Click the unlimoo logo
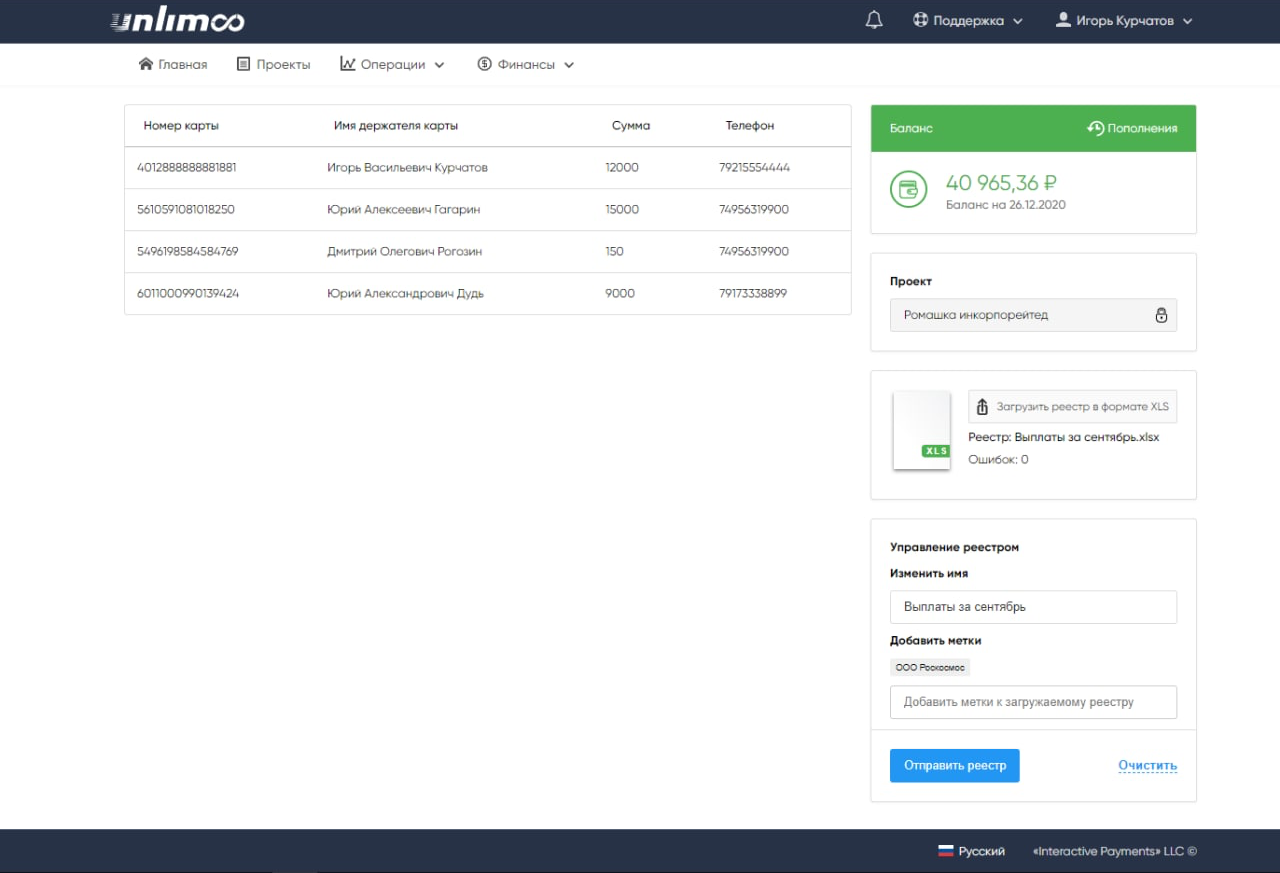Viewport: 1280px width, 873px height. (x=178, y=20)
